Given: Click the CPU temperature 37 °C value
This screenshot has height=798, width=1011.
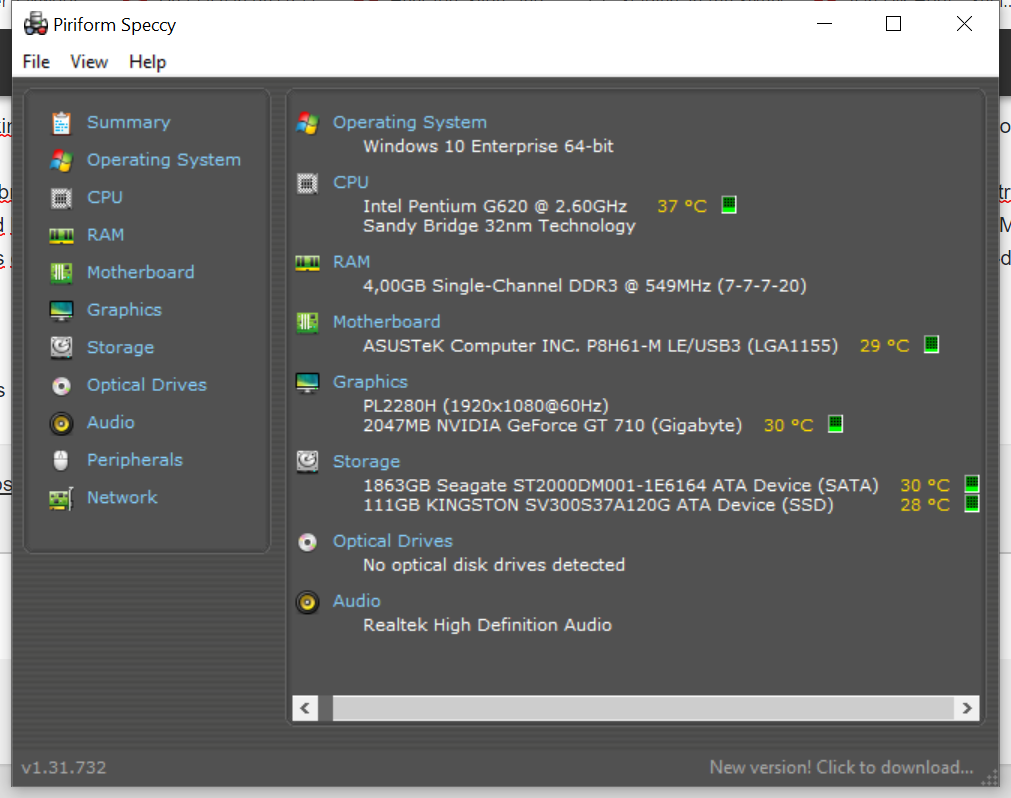Looking at the screenshot, I should [682, 206].
